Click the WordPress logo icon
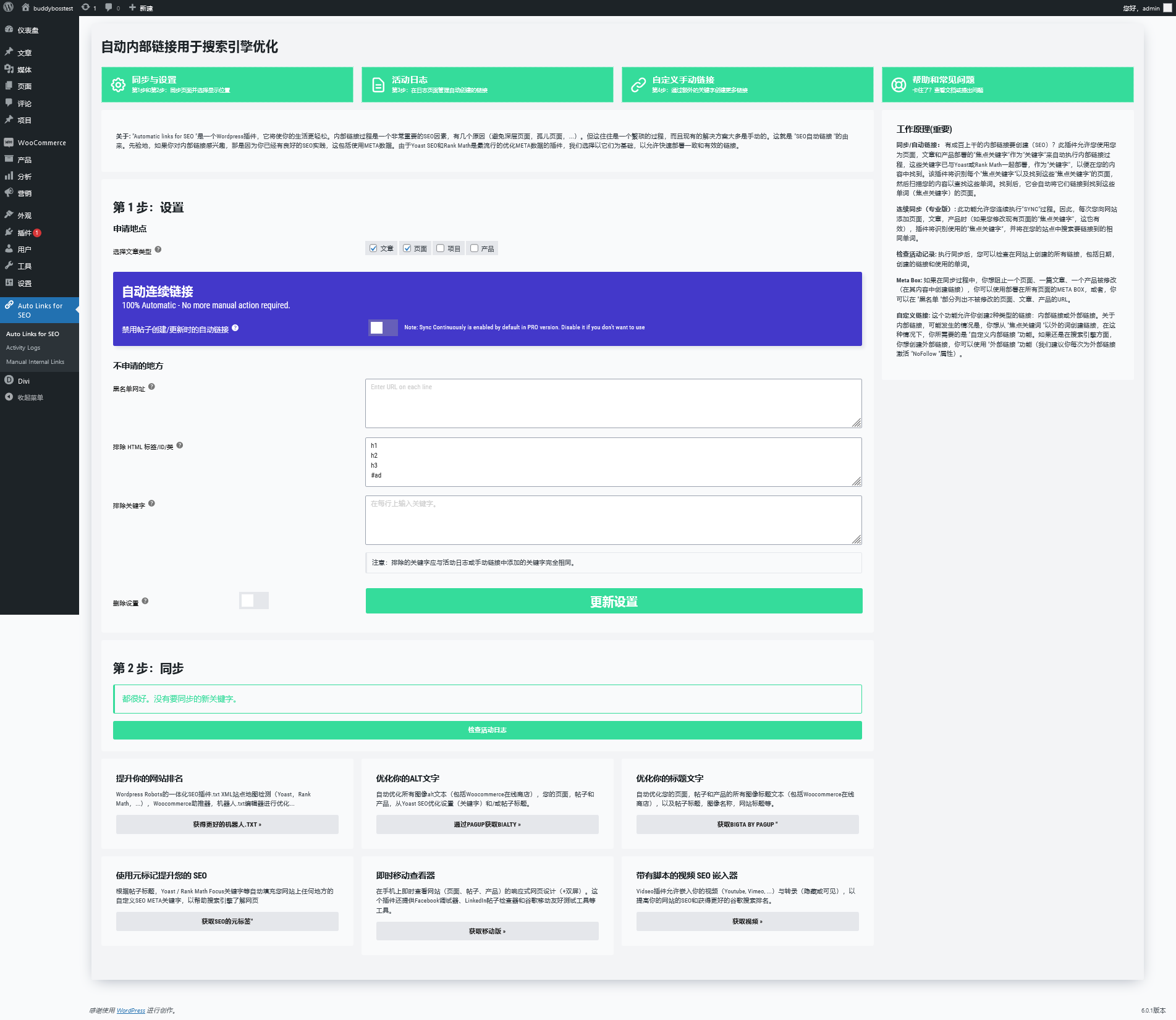Viewport: 1176px width, 1020px height. (9, 7)
